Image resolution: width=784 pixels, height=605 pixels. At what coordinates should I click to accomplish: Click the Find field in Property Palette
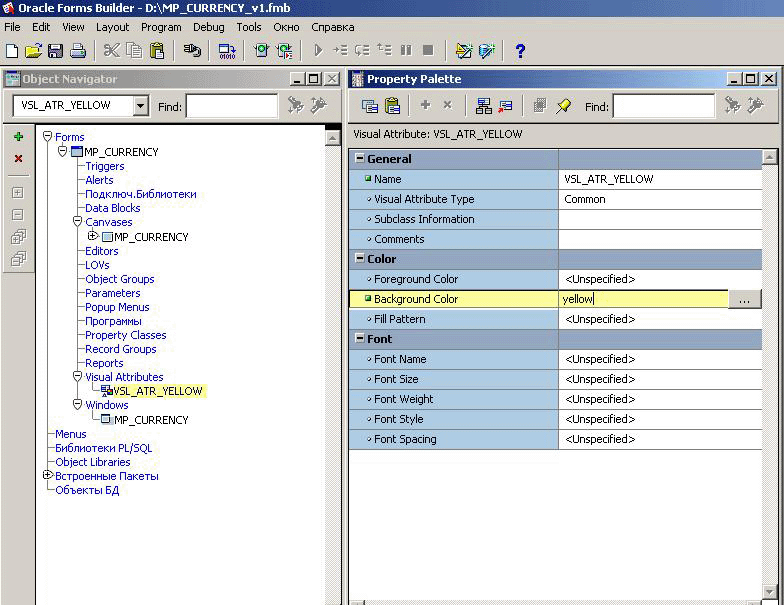(664, 106)
